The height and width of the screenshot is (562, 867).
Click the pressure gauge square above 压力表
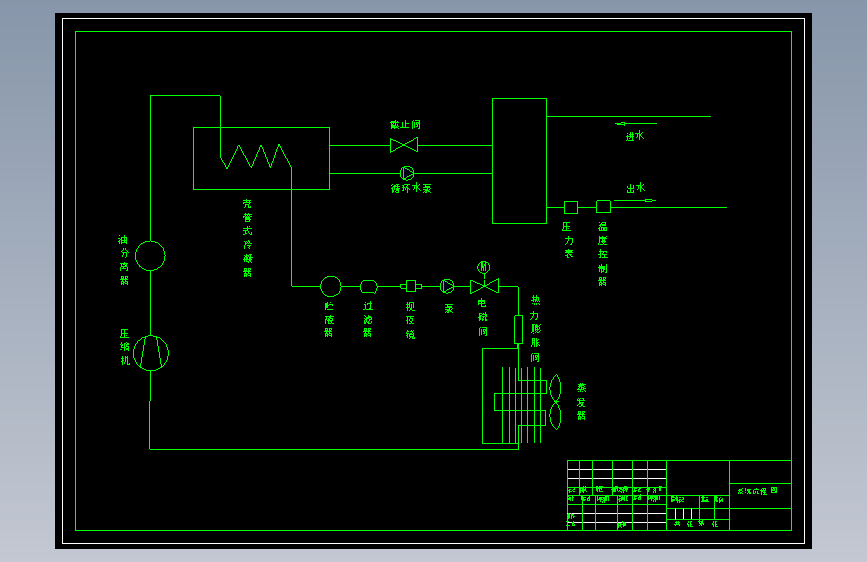click(571, 207)
